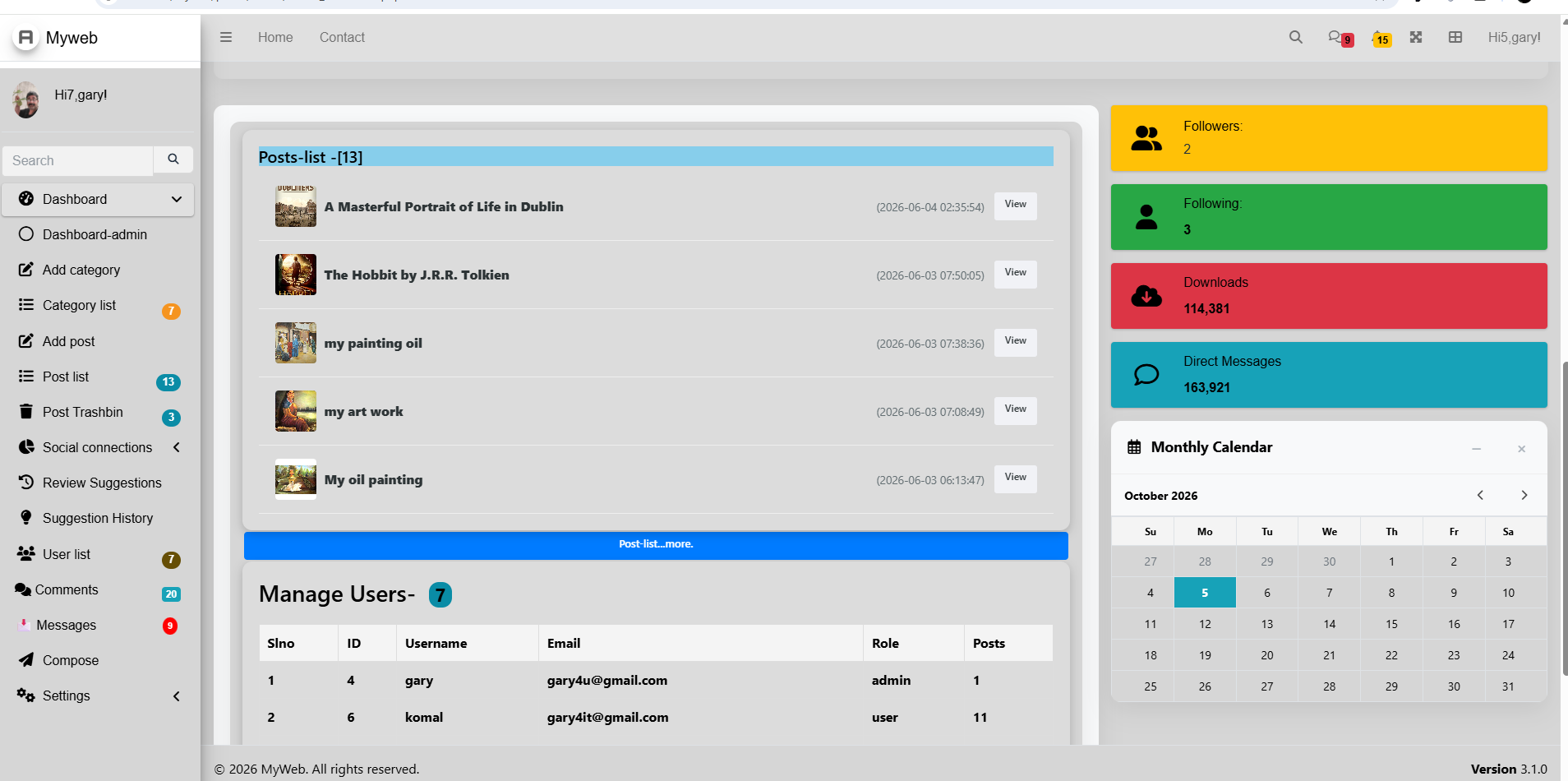Viewport: 1568px width, 781px height.
Task: Go to previous month in calendar
Action: pos(1480,495)
